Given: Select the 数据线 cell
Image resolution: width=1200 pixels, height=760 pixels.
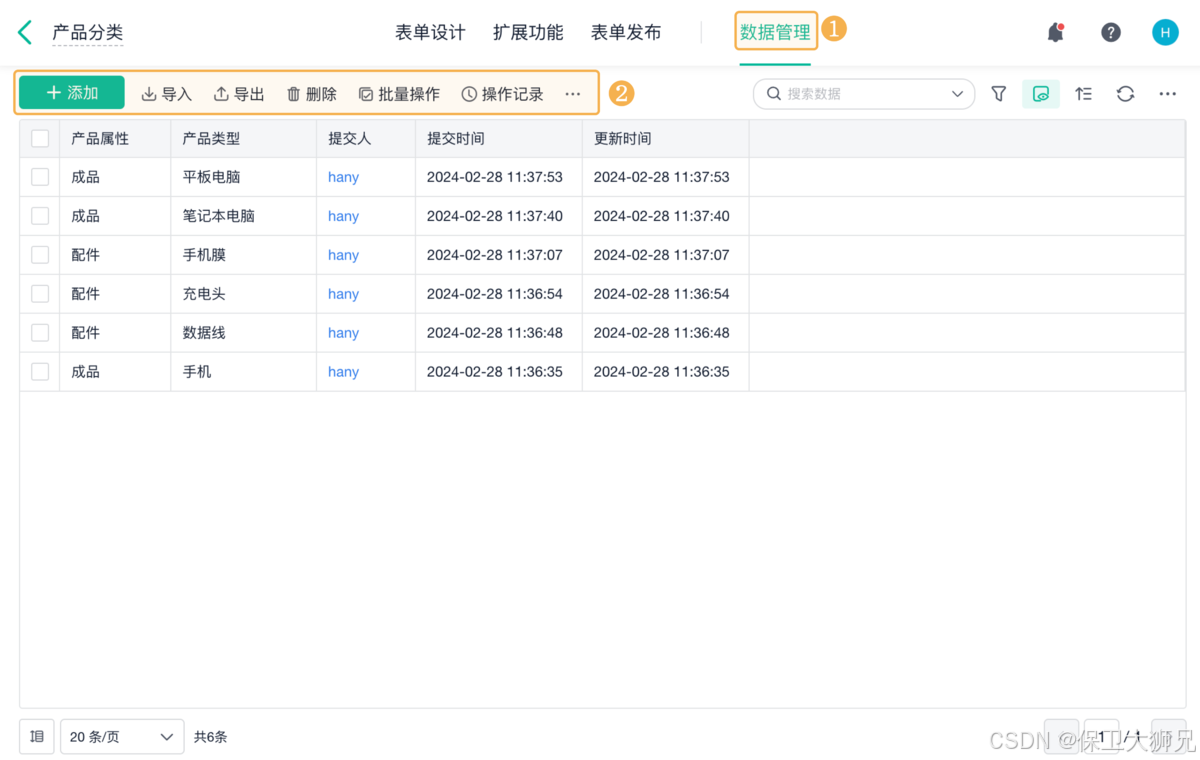Looking at the screenshot, I should click(x=243, y=333).
